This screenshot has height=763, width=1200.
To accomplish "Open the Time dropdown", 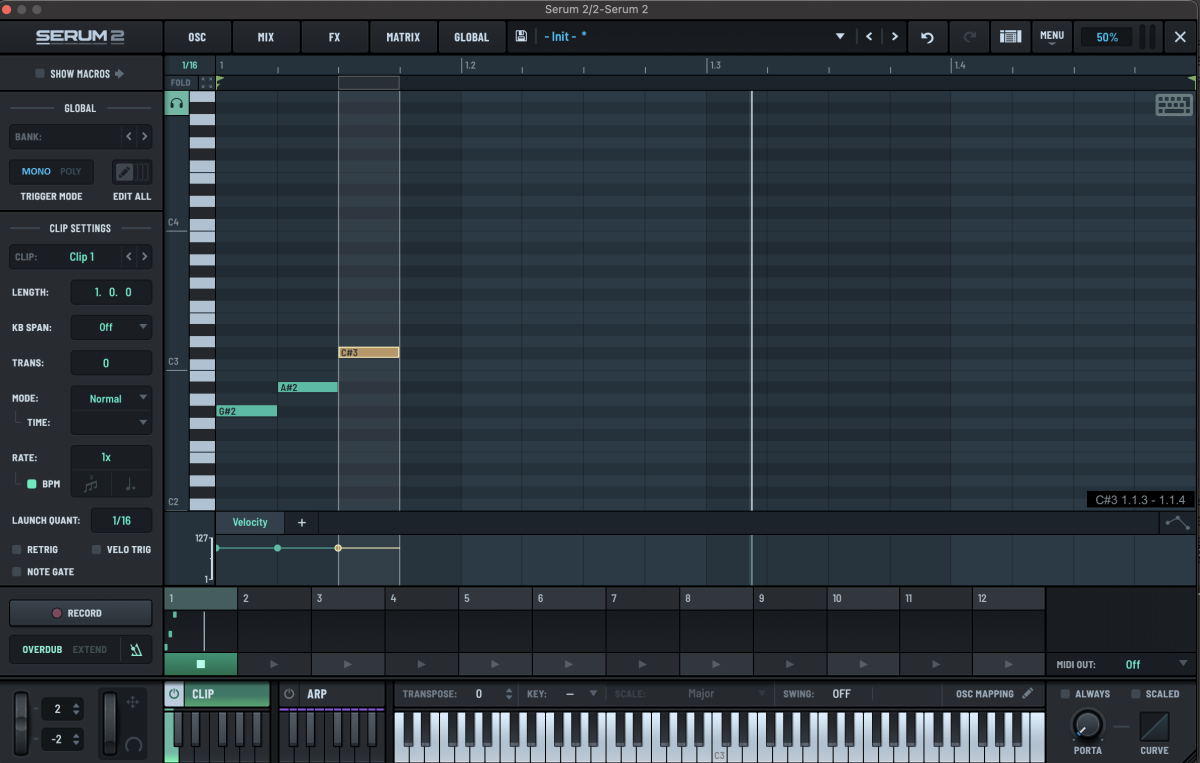I will (x=111, y=423).
